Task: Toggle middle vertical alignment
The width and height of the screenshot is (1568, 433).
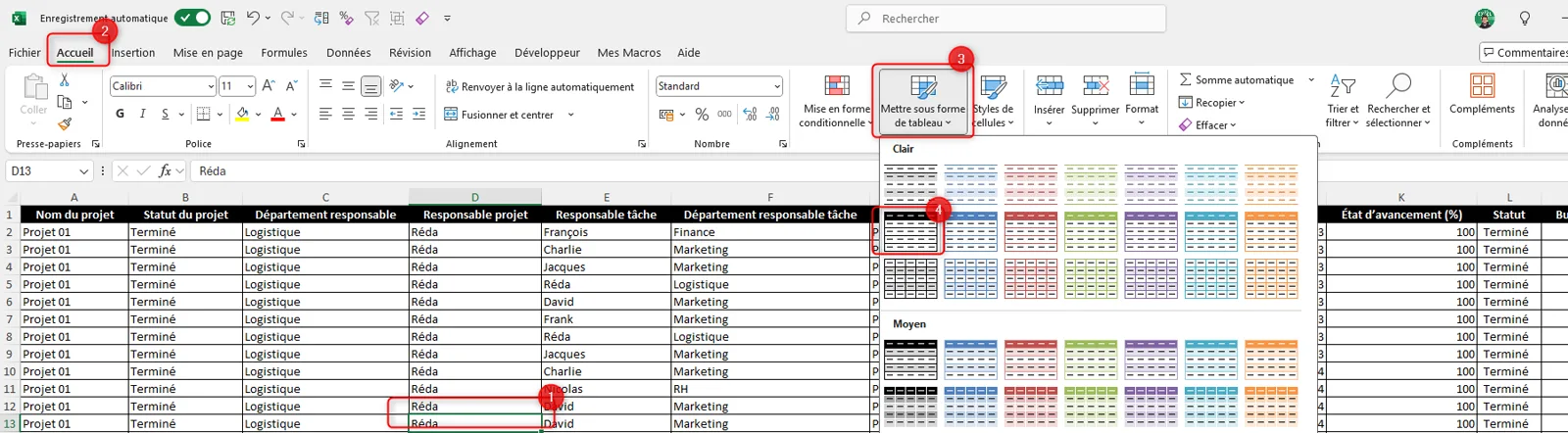Action: 348,86
